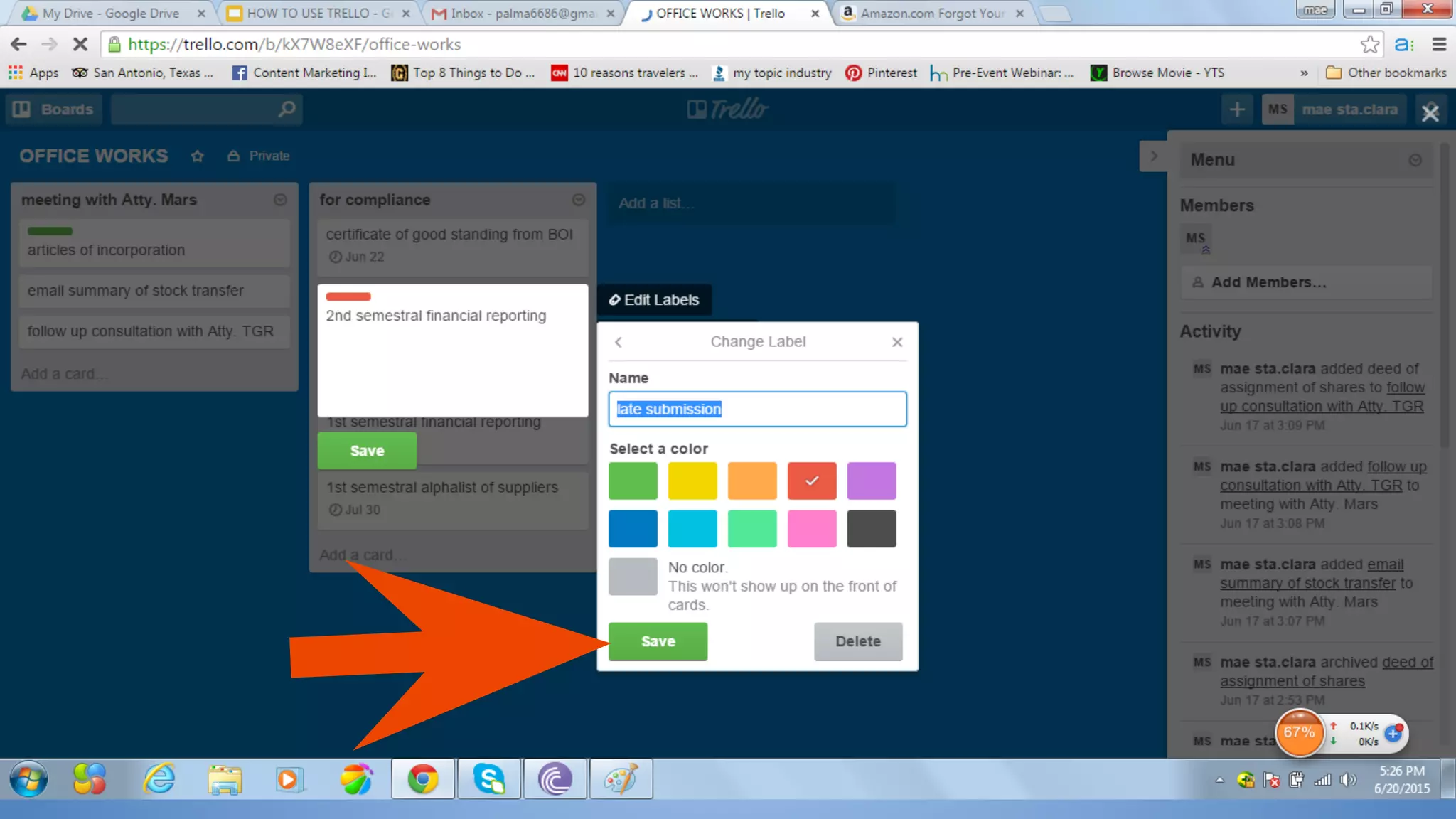Click the search magnifier icon in Trello header
The width and height of the screenshot is (1456, 819).
pos(286,109)
